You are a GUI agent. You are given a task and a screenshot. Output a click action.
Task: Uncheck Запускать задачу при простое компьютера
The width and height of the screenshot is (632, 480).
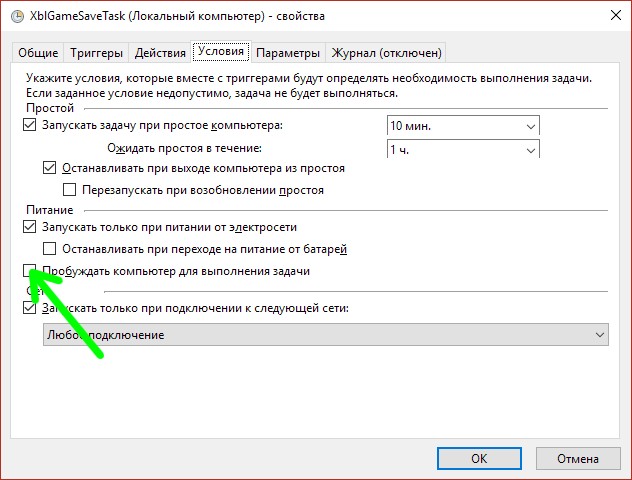(x=28, y=126)
